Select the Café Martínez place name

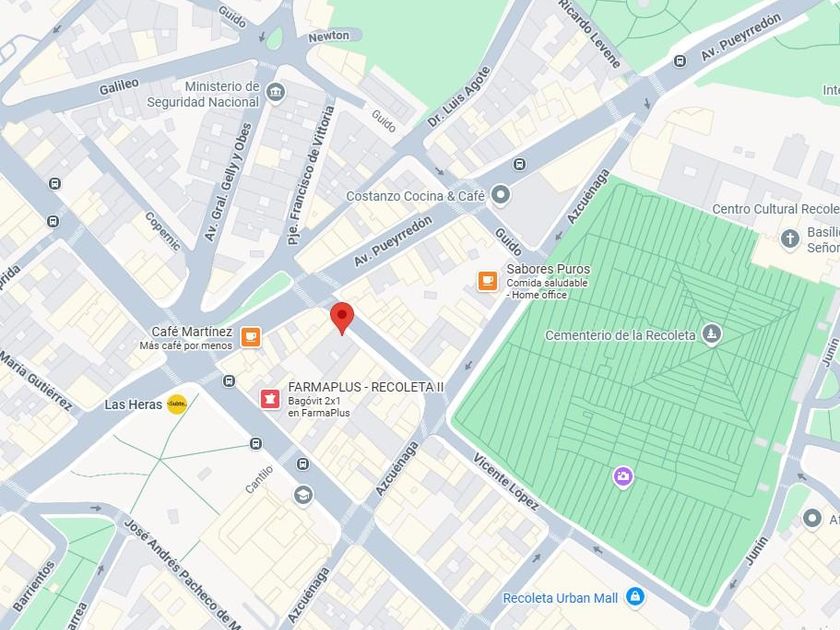pos(192,332)
